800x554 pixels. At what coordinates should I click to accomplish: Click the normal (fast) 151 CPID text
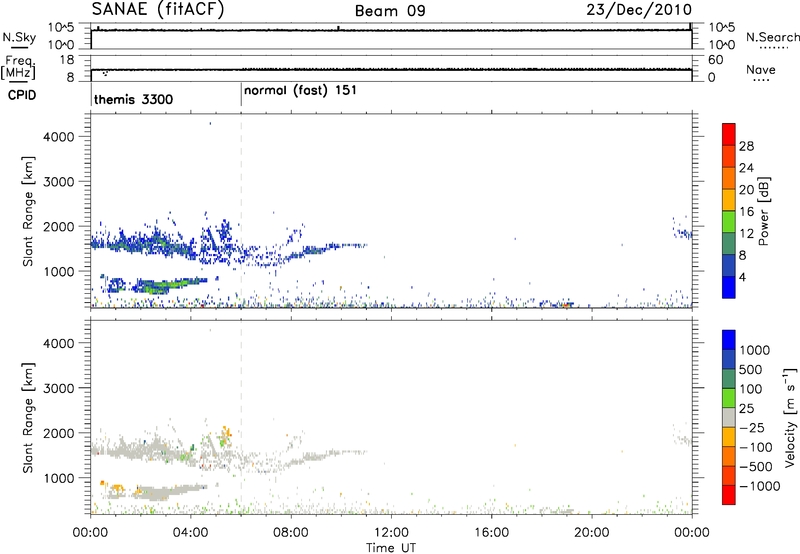(300, 91)
